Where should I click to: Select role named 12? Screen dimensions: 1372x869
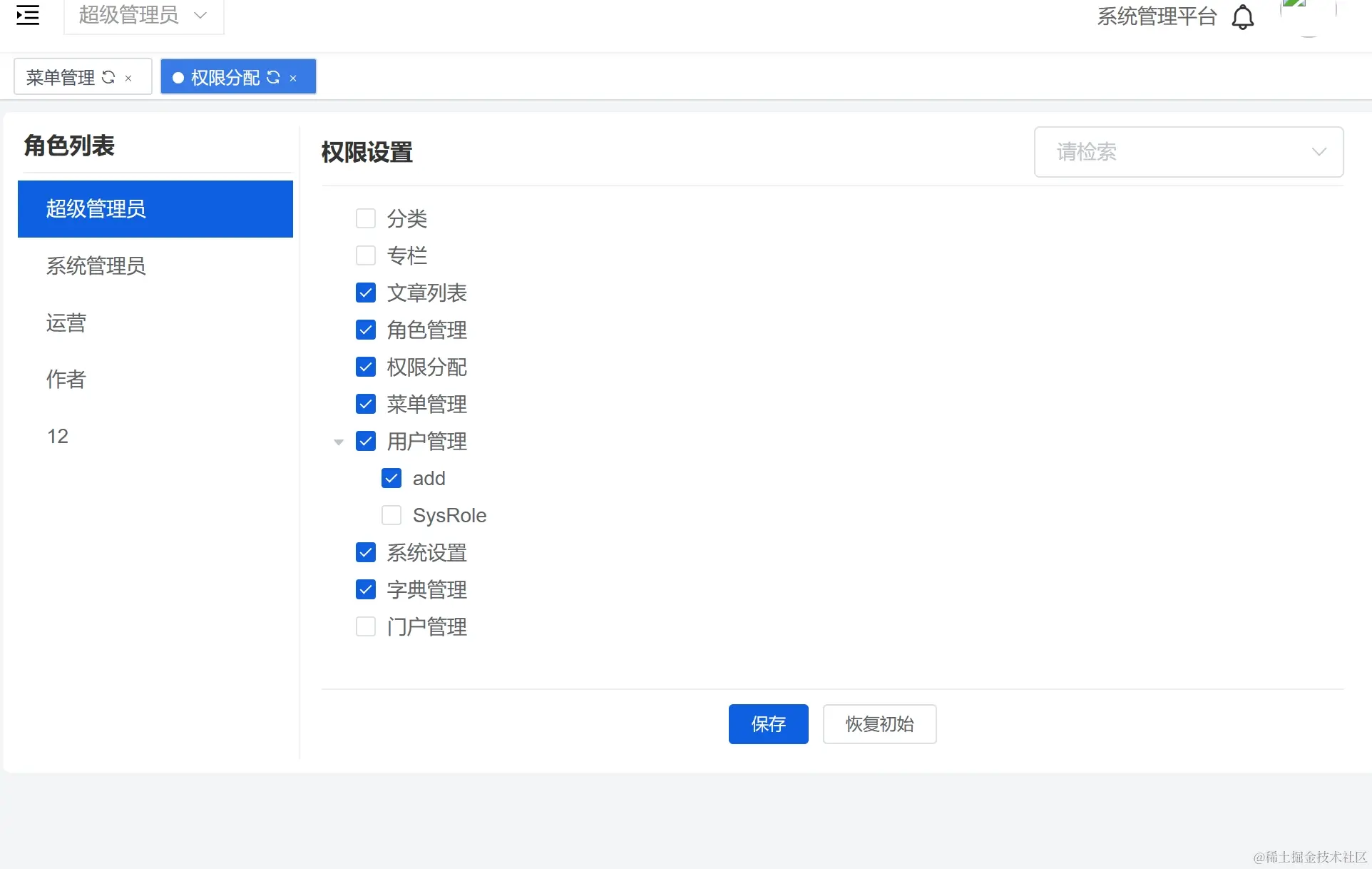pyautogui.click(x=58, y=436)
